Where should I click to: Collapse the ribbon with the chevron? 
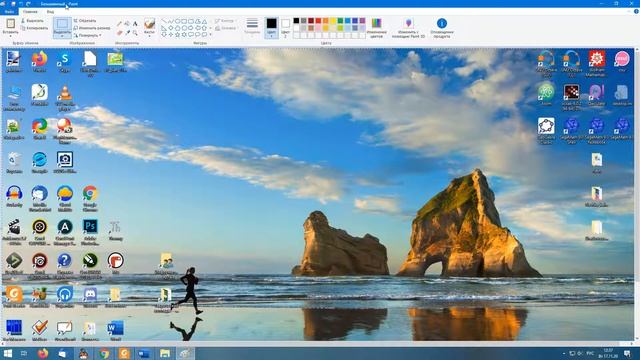[629, 11]
